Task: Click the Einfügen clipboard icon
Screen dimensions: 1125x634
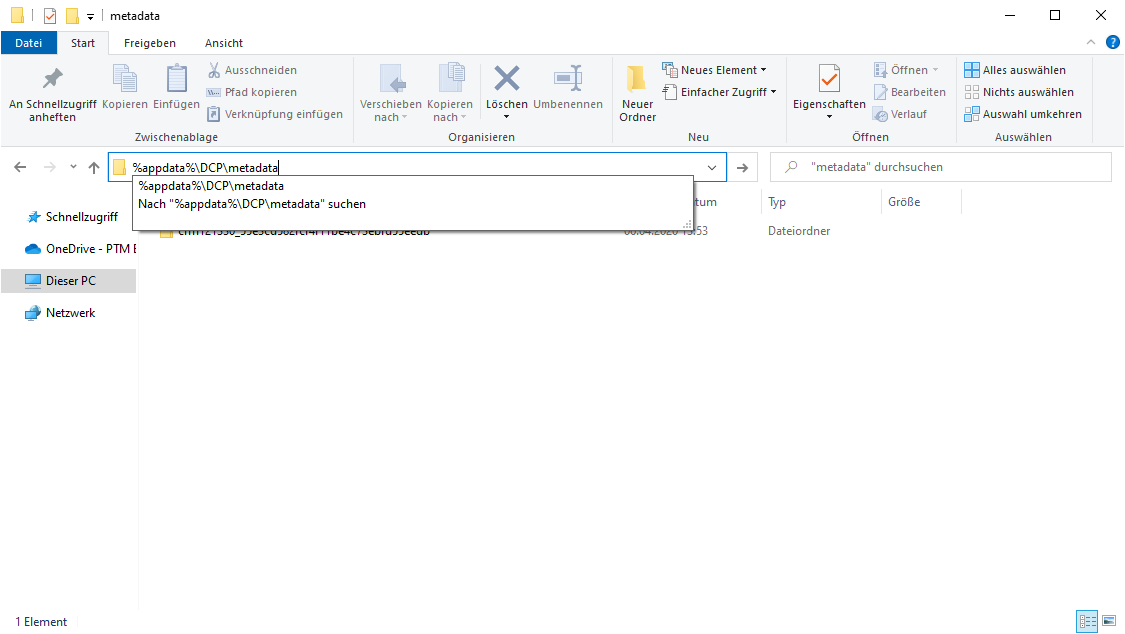Action: pos(176,79)
